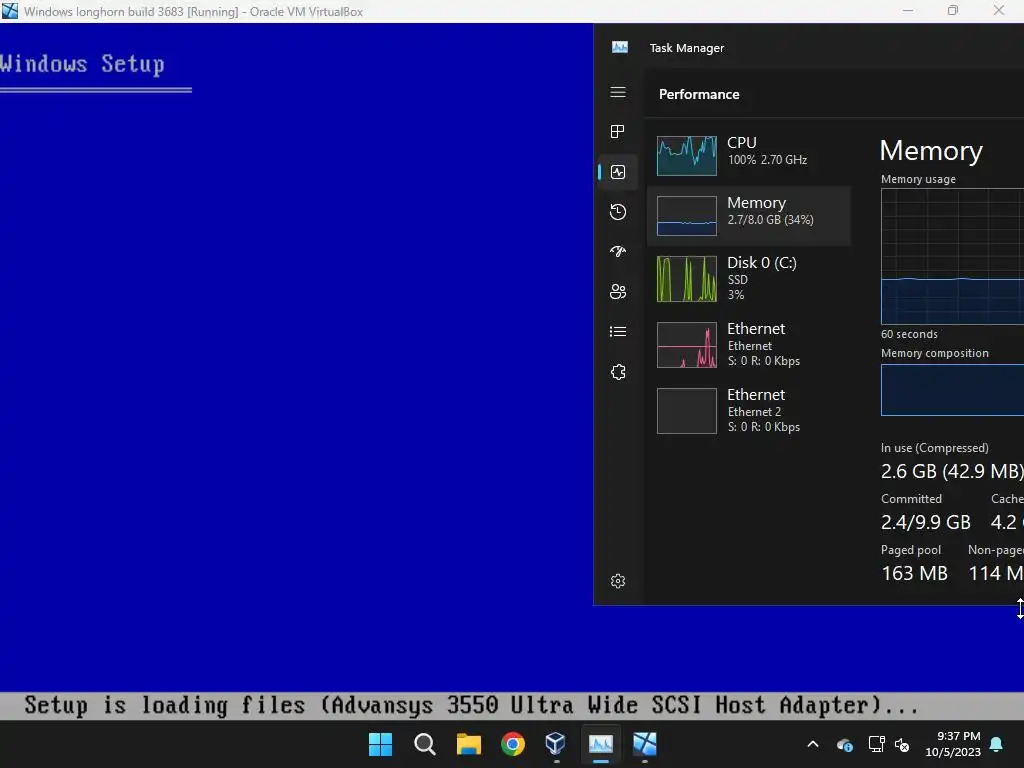1024x768 pixels.
Task: Click '163 MB' paged pool value
Action: [914, 573]
